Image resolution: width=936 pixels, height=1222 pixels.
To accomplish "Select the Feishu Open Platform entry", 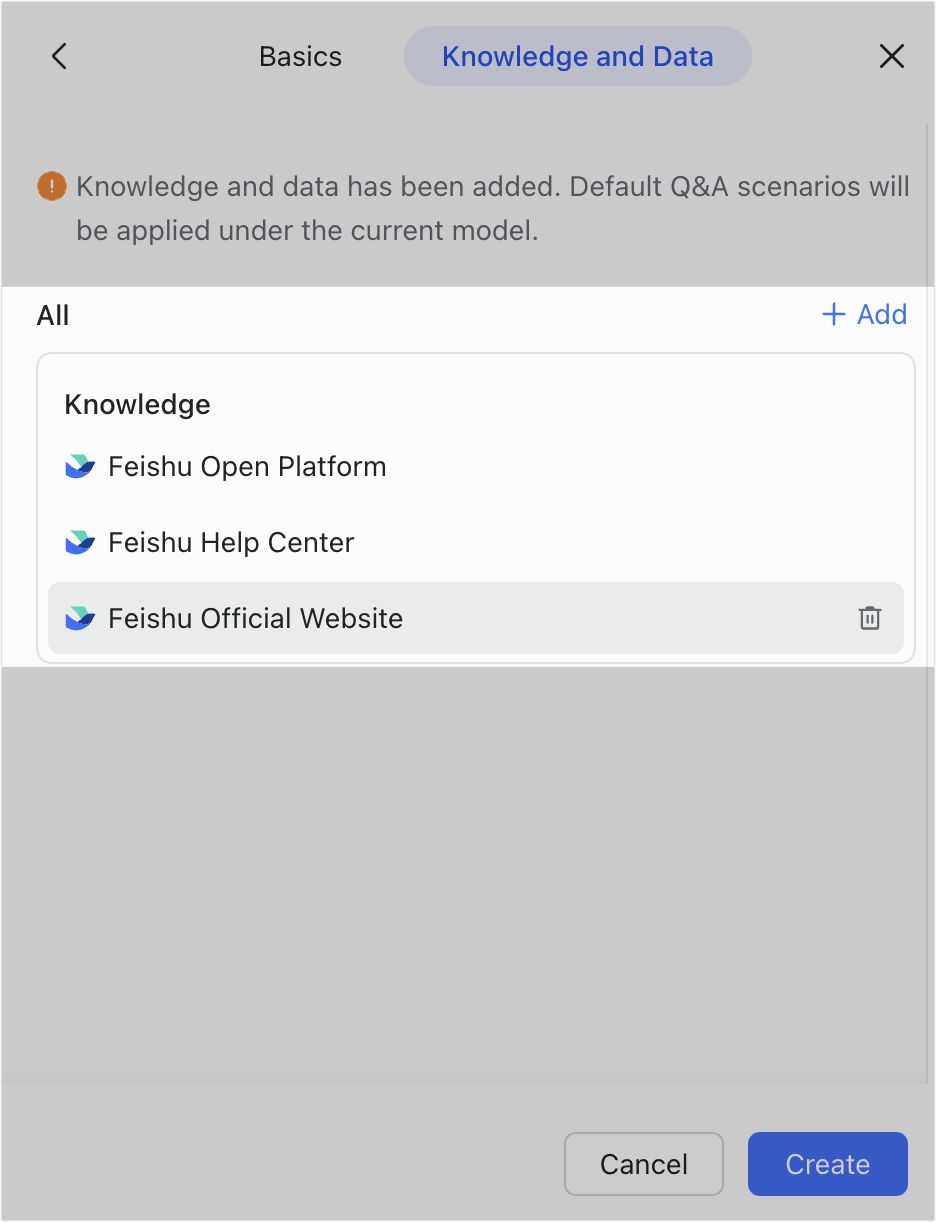I will pyautogui.click(x=247, y=466).
